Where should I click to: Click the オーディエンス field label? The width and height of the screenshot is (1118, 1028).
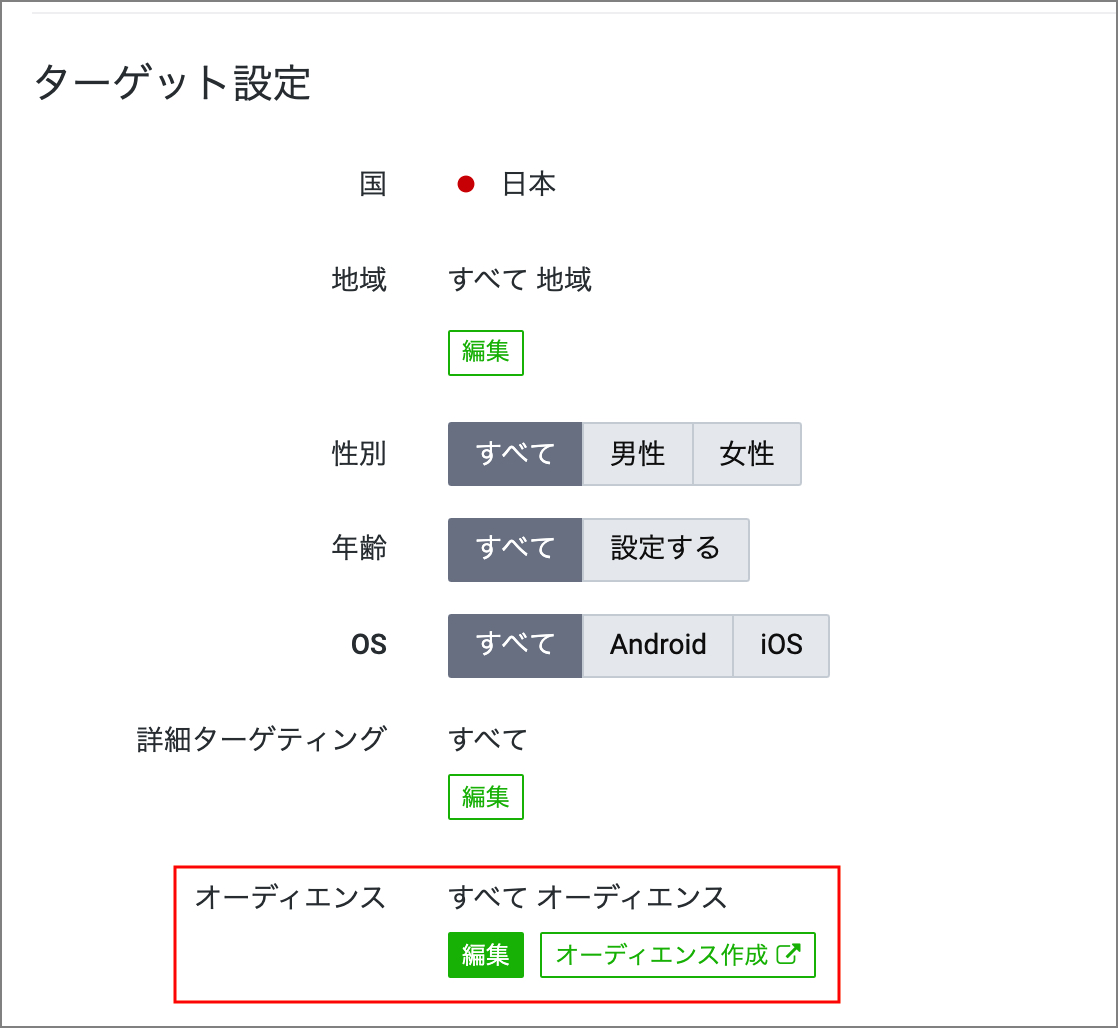click(x=290, y=898)
